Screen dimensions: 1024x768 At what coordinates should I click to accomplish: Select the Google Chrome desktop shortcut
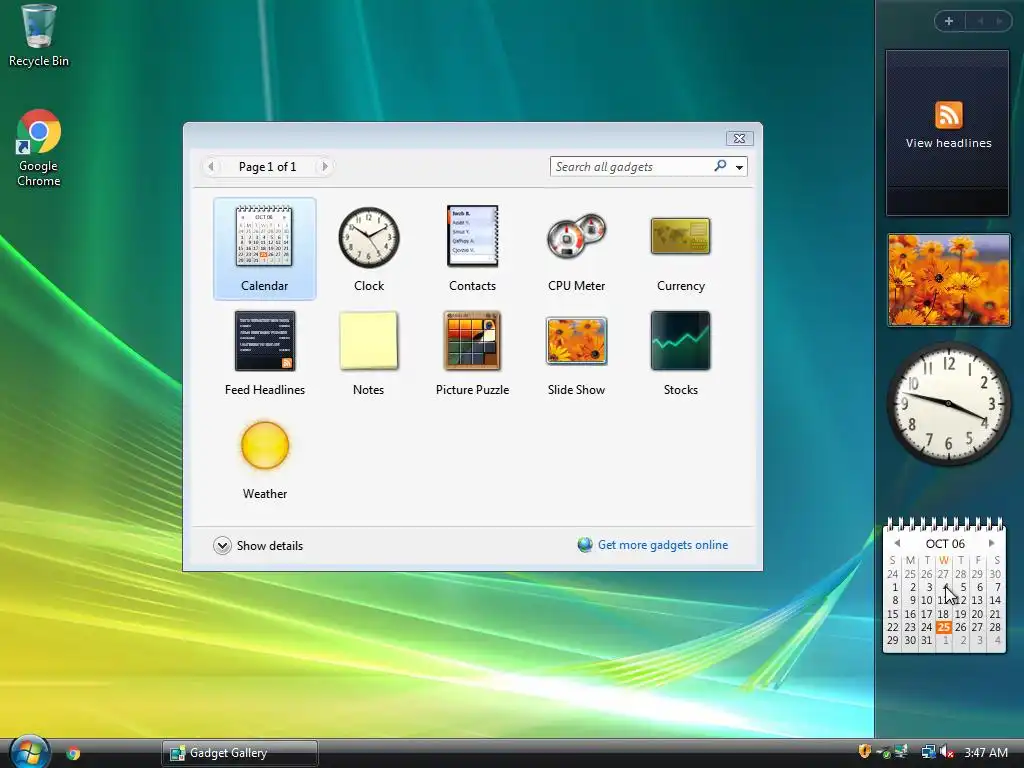[x=39, y=148]
